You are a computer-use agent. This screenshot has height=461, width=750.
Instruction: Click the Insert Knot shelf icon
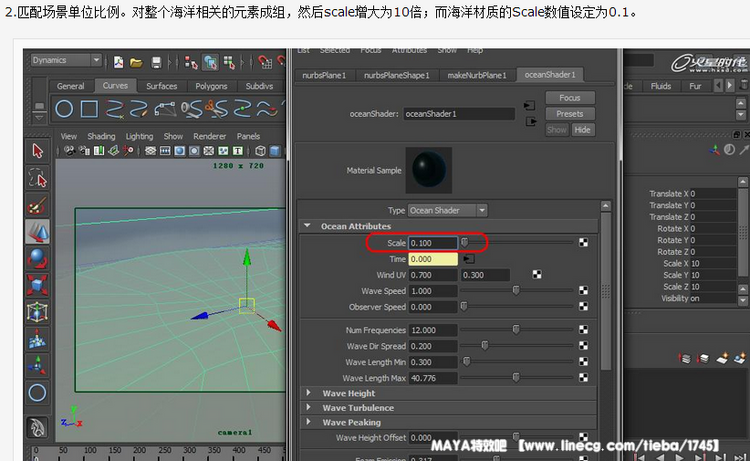coord(242,109)
